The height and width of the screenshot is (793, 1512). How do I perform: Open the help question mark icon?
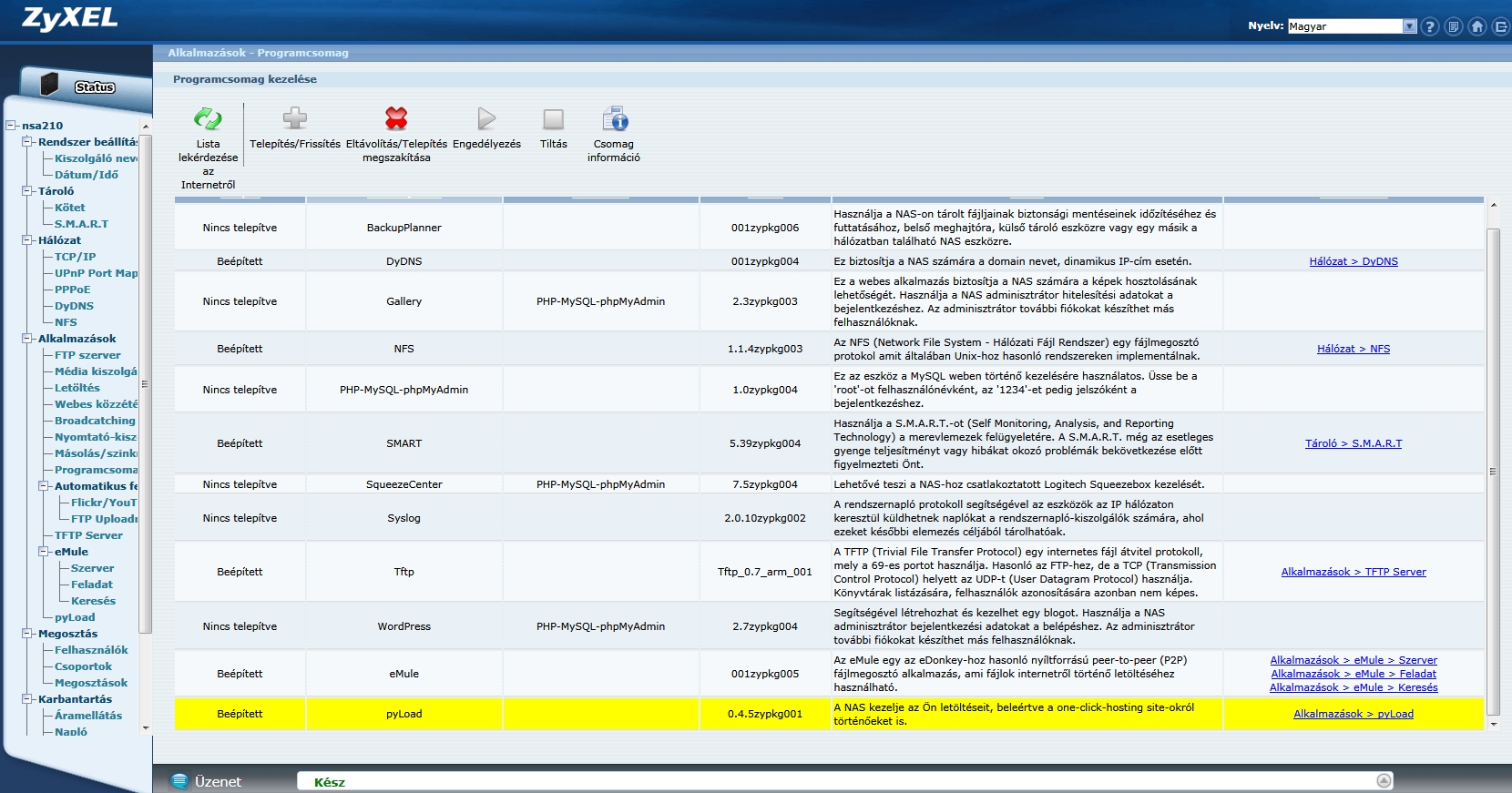pos(1430,26)
